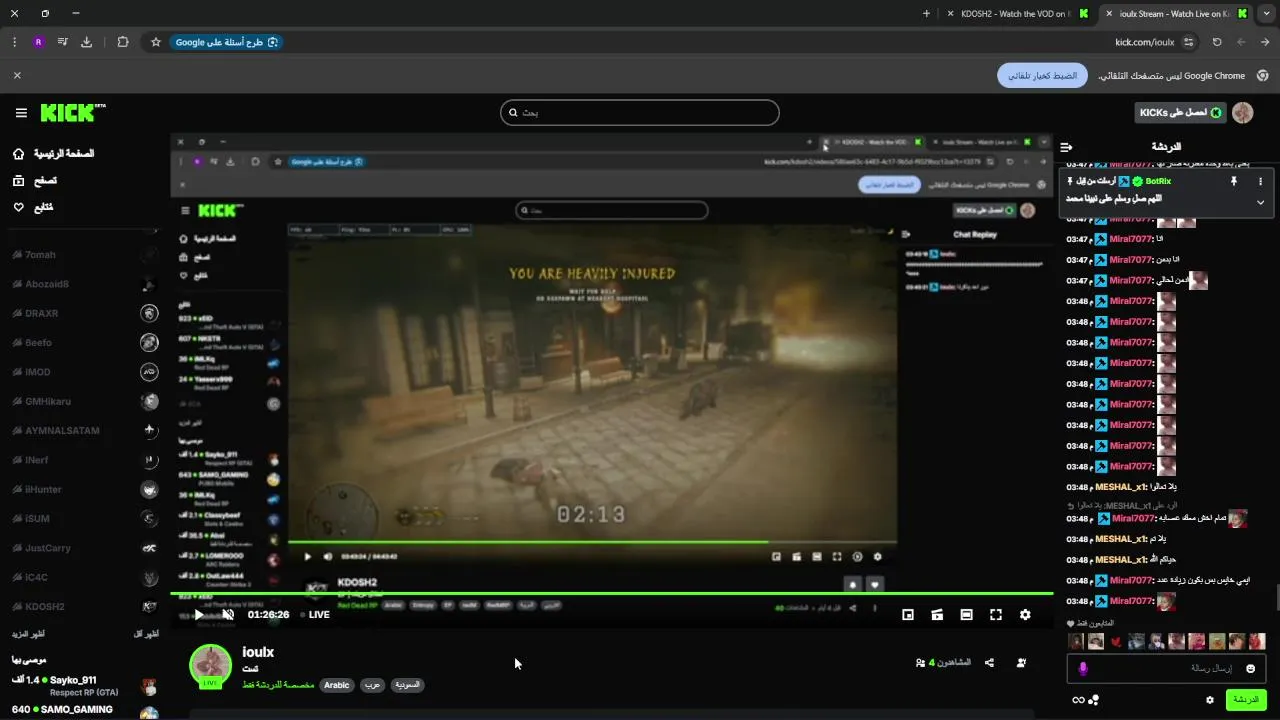This screenshot has height=720, width=1280.
Task: Open Chrome downloads
Action: [86, 42]
